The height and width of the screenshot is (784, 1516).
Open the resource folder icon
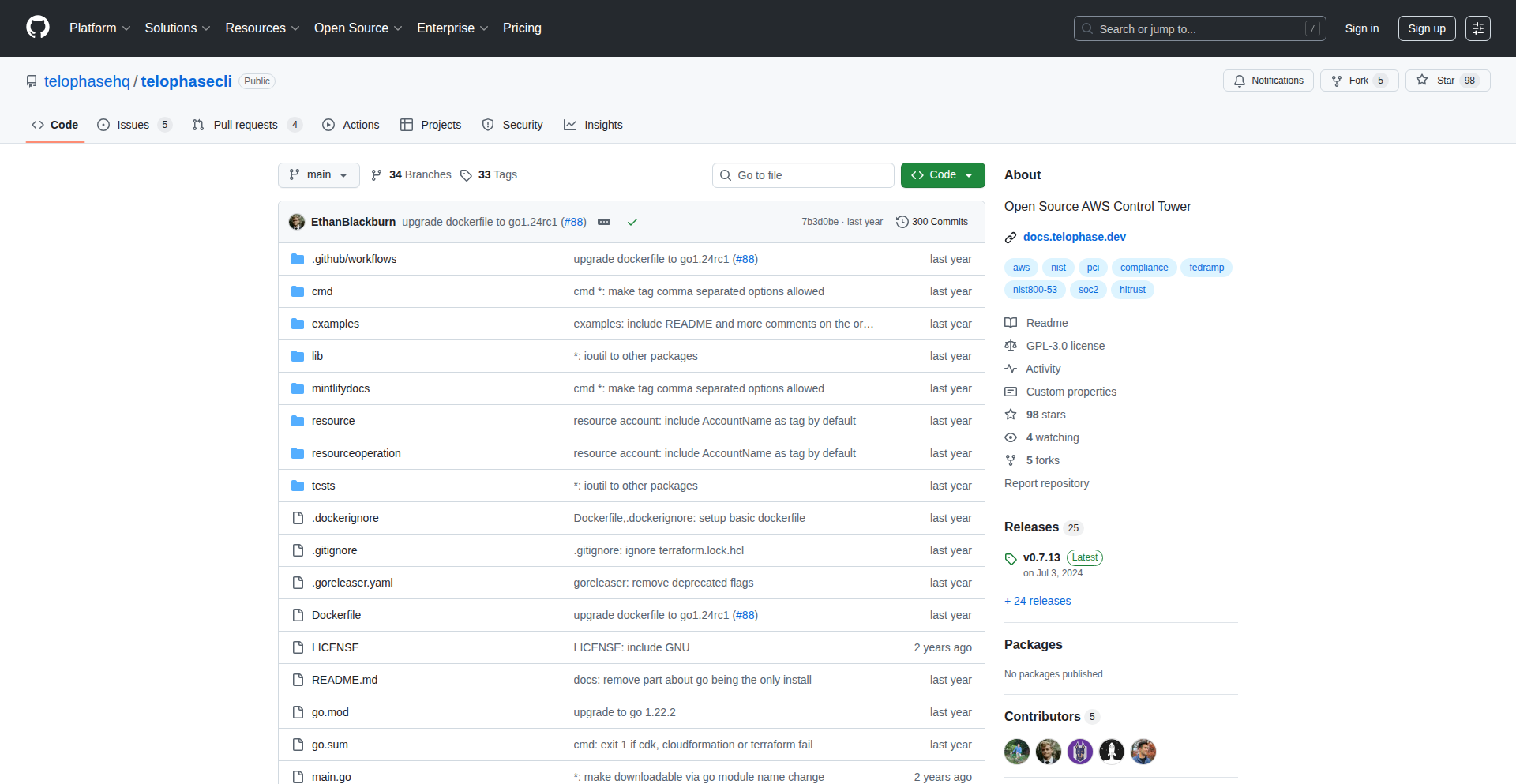click(x=298, y=421)
